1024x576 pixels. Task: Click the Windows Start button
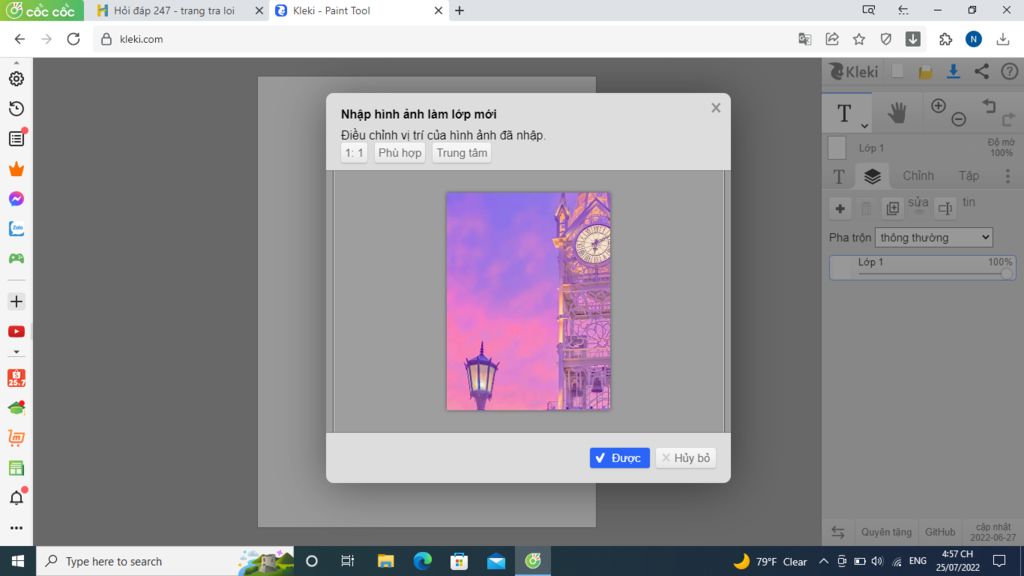pyautogui.click(x=18, y=561)
